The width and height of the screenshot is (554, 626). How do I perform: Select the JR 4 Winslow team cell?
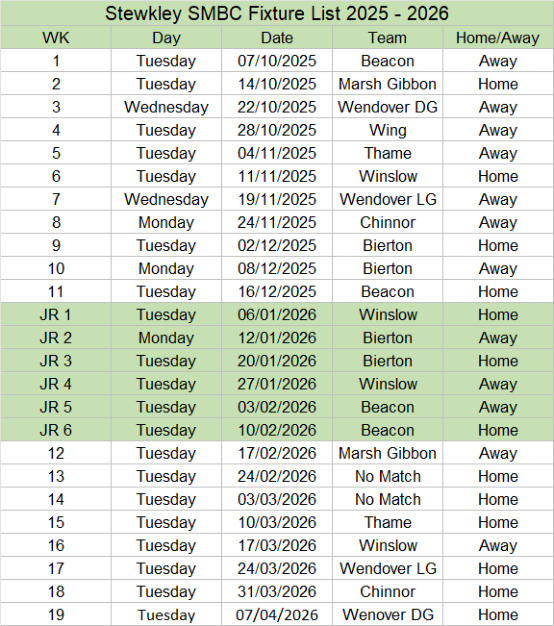tap(388, 384)
